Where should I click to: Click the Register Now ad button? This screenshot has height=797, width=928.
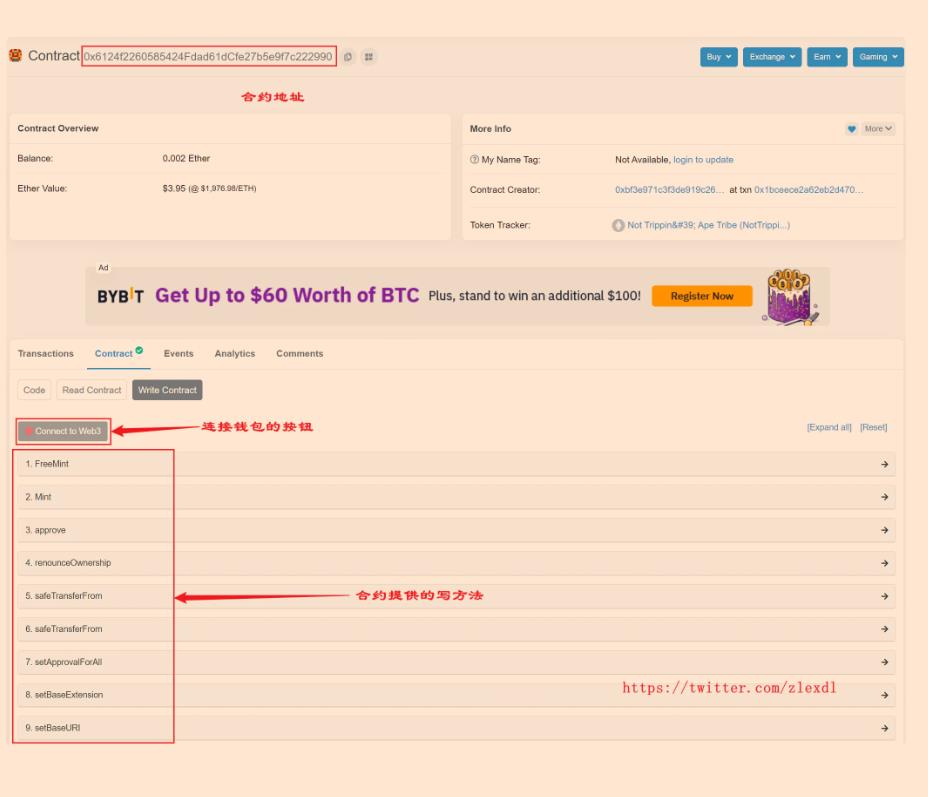[x=702, y=296]
